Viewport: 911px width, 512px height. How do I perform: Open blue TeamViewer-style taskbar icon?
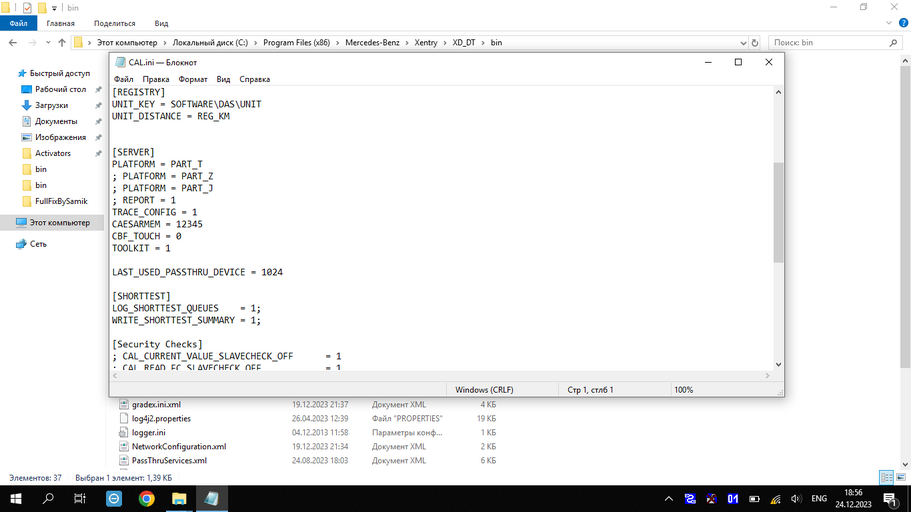[x=114, y=499]
